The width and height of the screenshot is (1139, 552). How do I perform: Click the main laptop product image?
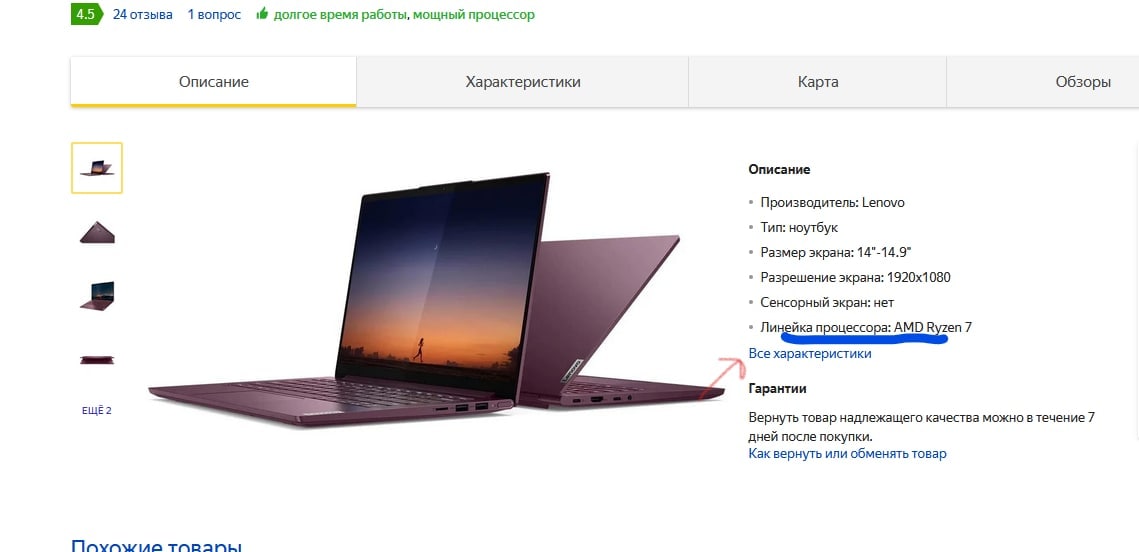(436, 300)
